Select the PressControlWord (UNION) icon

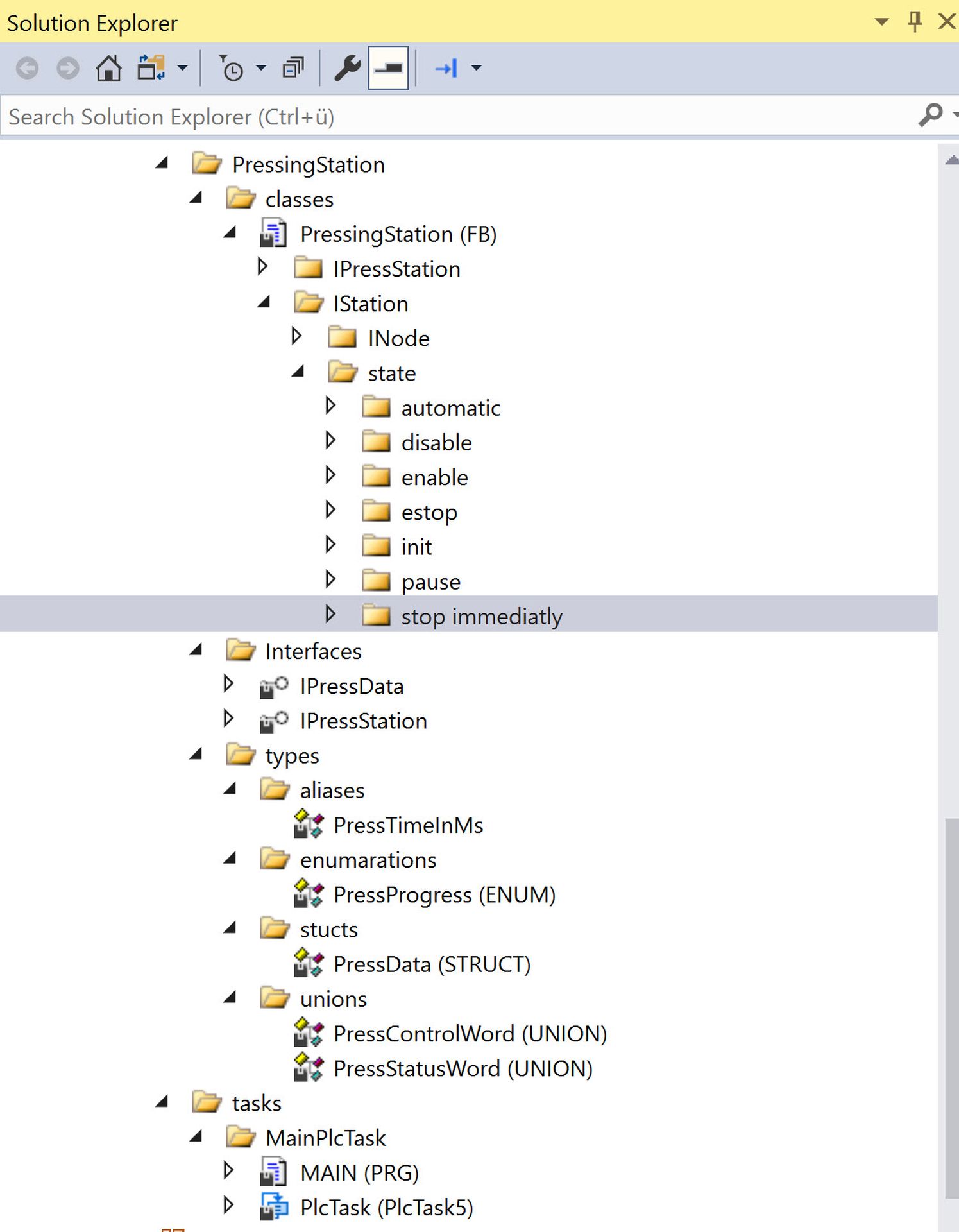click(308, 1032)
